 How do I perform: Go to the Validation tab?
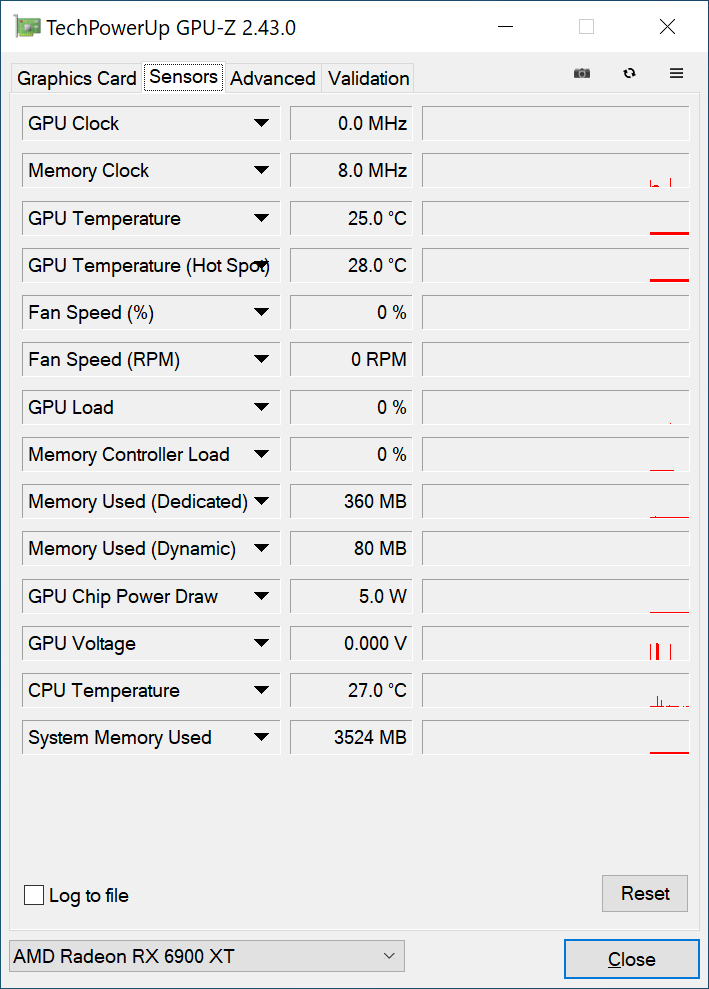(x=368, y=78)
